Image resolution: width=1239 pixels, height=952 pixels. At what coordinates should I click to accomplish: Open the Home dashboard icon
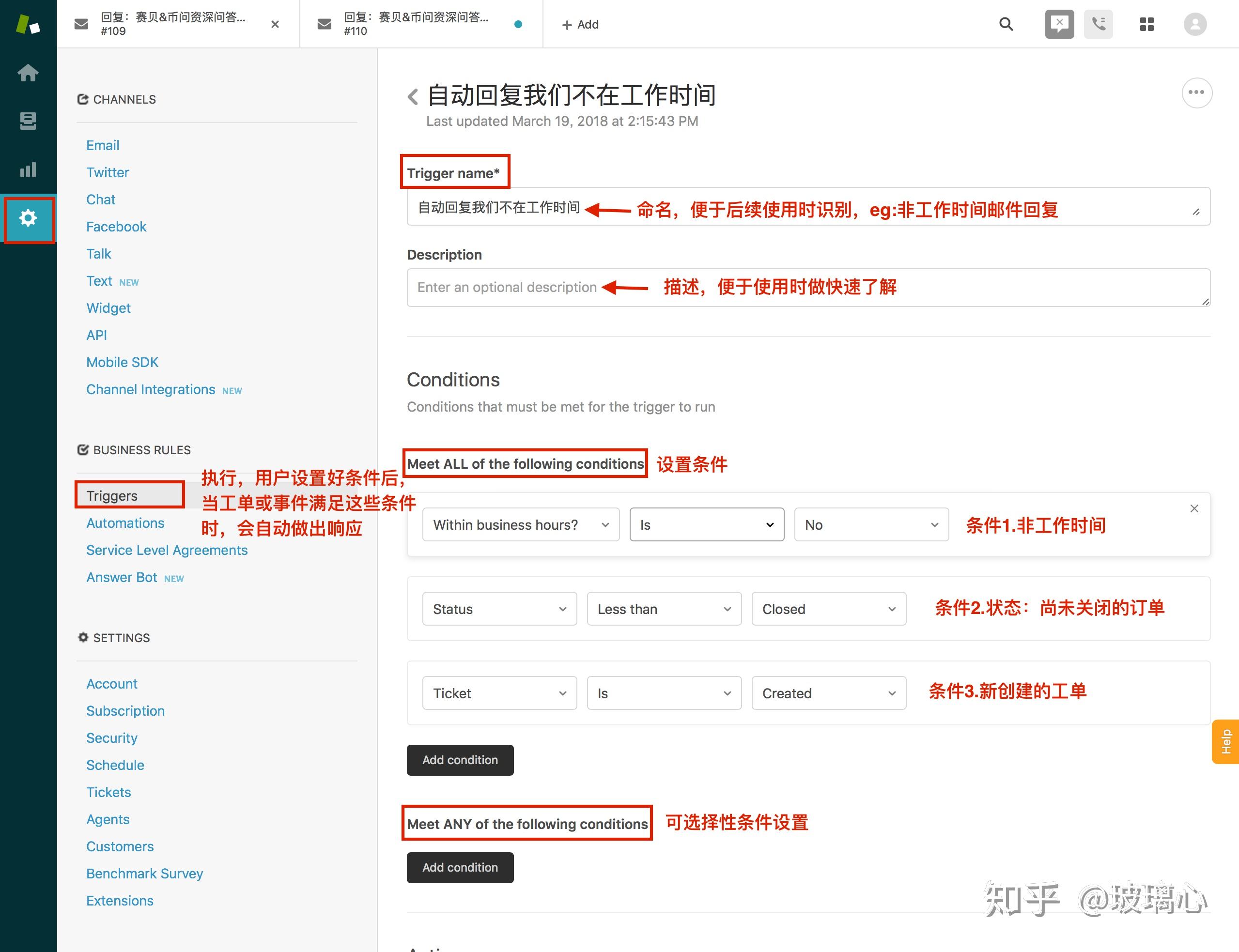28,73
